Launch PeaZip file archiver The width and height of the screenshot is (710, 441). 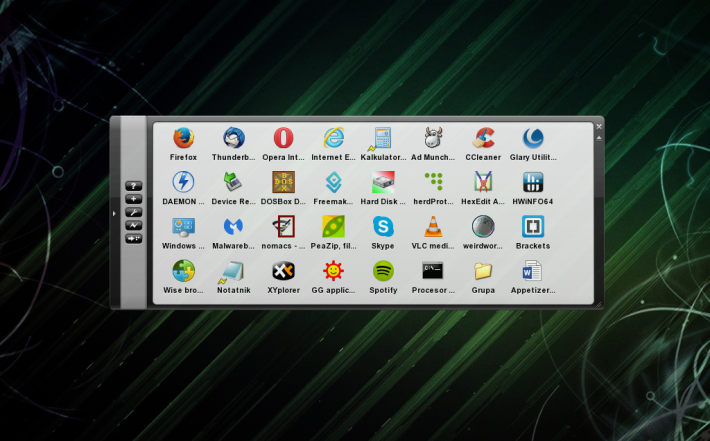[333, 226]
